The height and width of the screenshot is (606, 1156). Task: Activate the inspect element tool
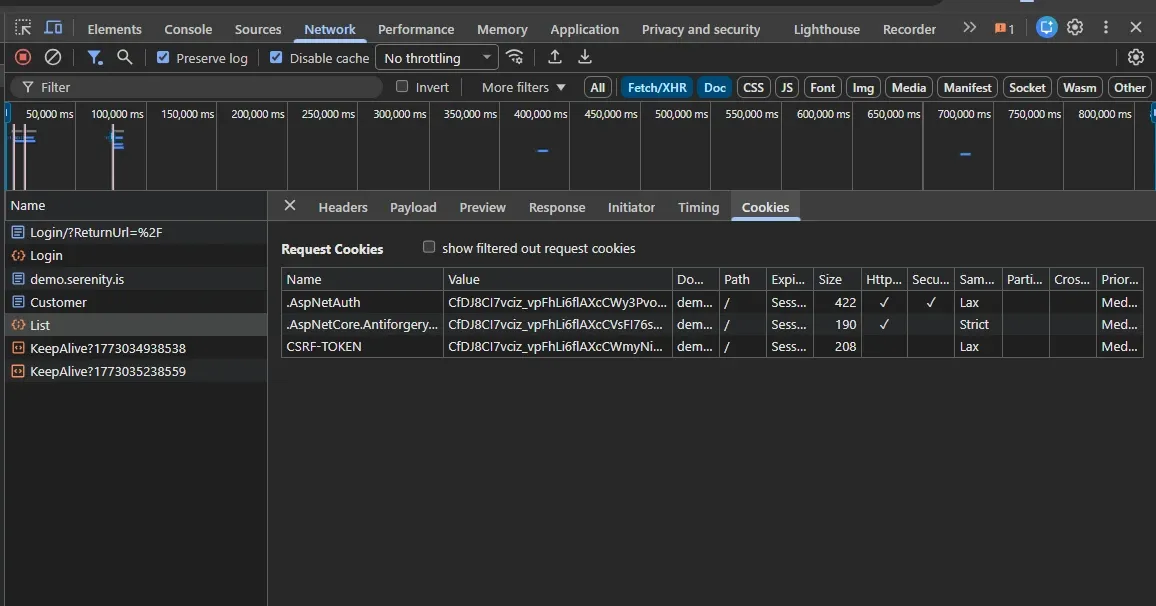point(22,29)
